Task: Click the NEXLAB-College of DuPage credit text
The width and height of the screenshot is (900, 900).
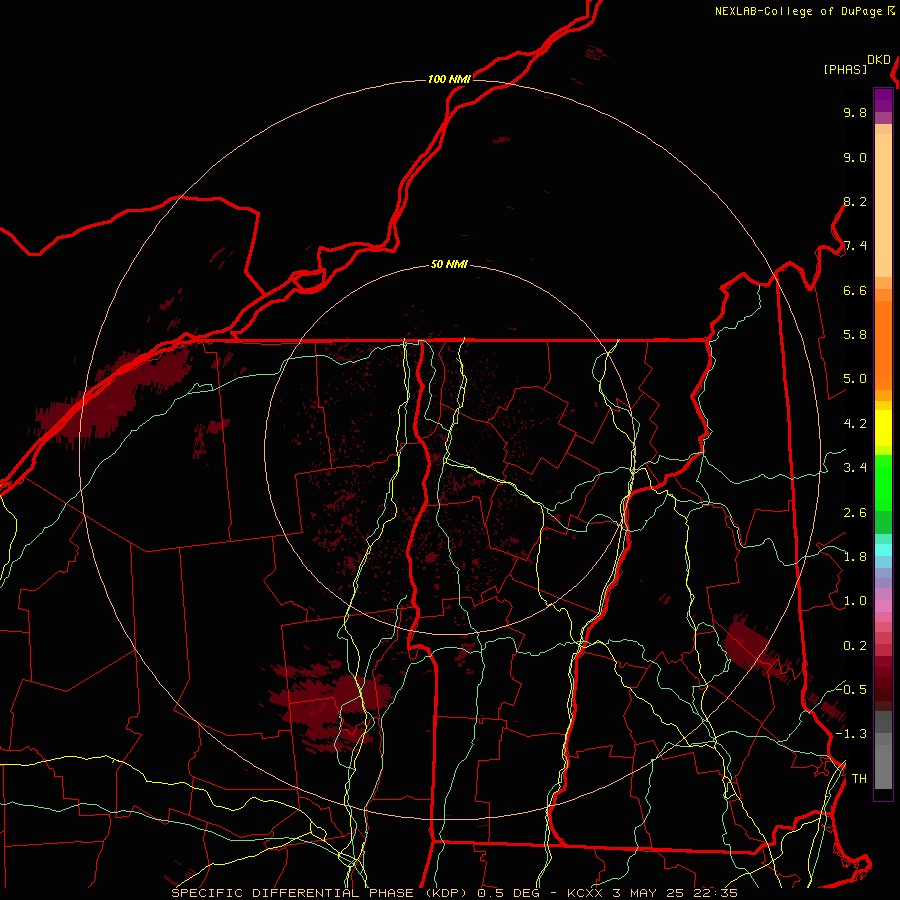Action: click(799, 11)
